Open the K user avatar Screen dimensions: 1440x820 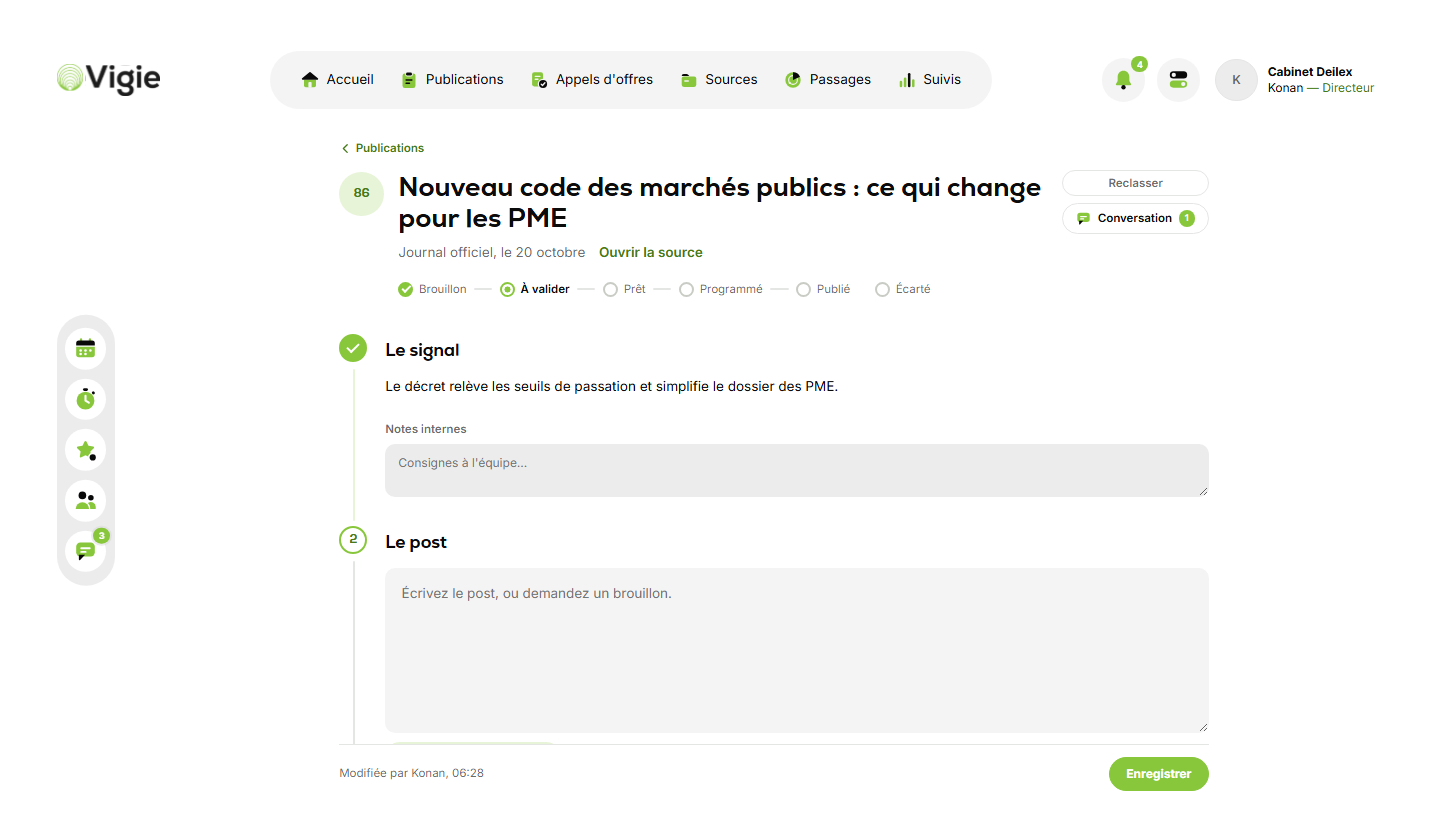pyautogui.click(x=1236, y=80)
